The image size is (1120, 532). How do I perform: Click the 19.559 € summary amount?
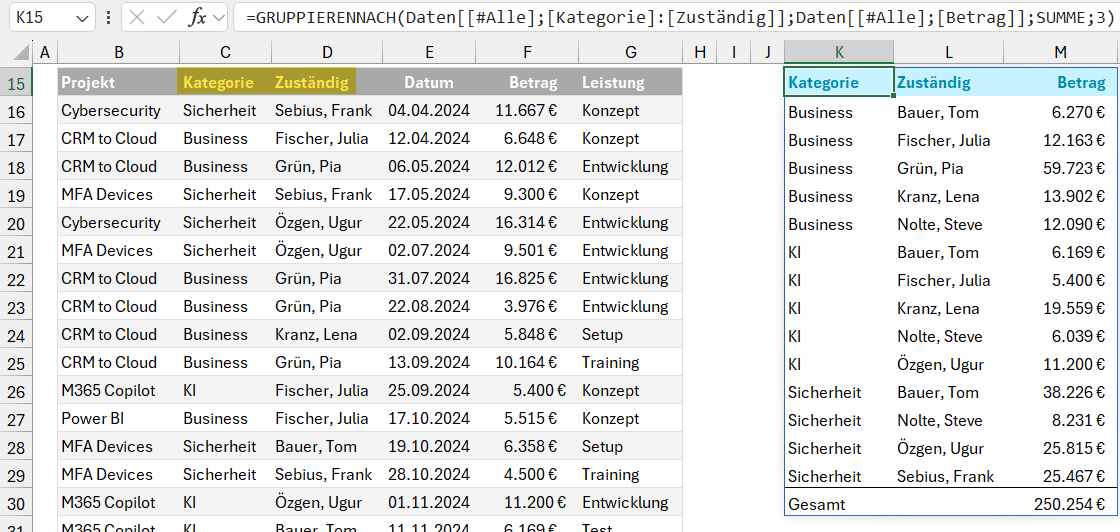tap(1061, 308)
